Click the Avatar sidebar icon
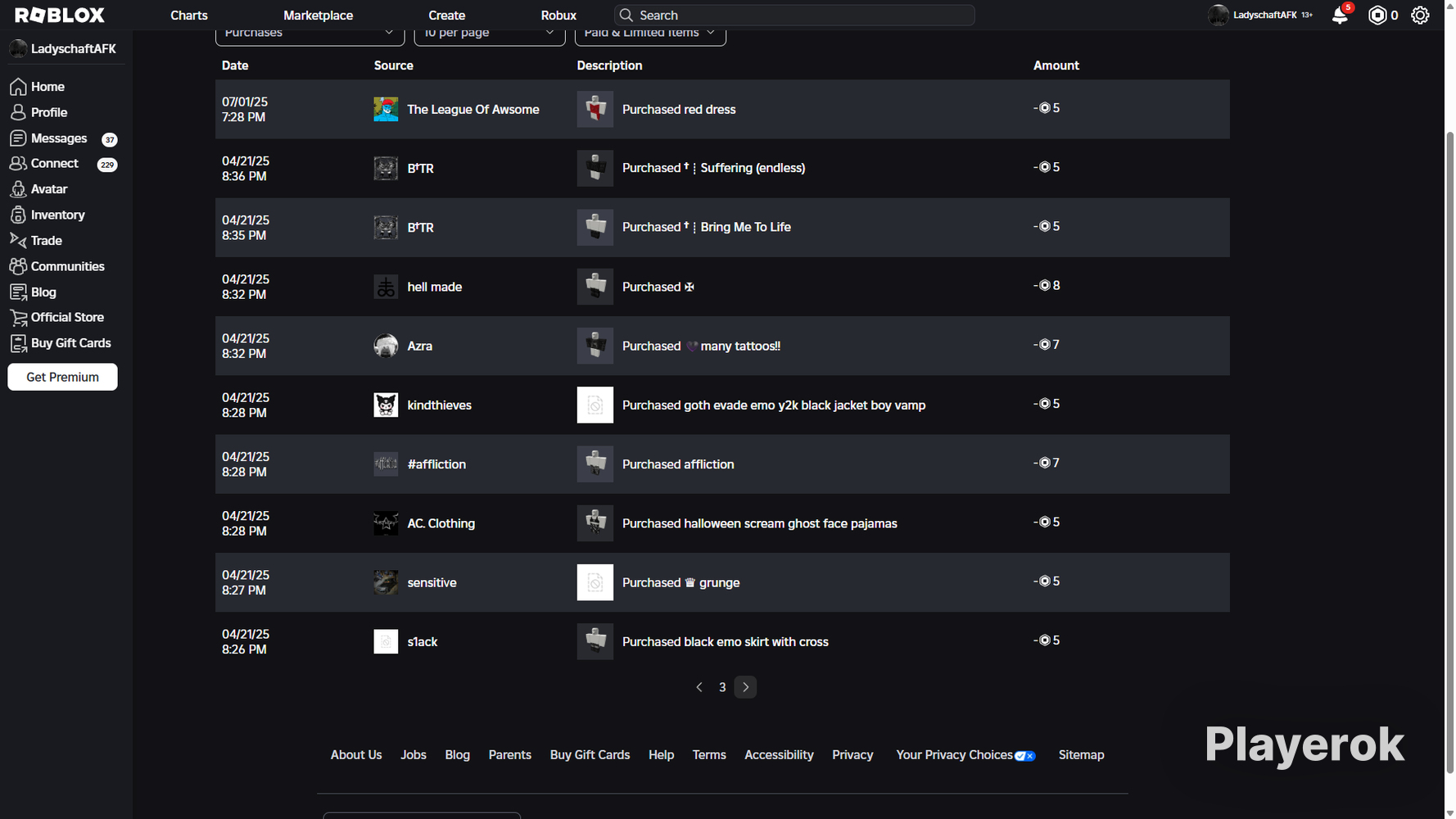Image resolution: width=1456 pixels, height=819 pixels. point(18,189)
